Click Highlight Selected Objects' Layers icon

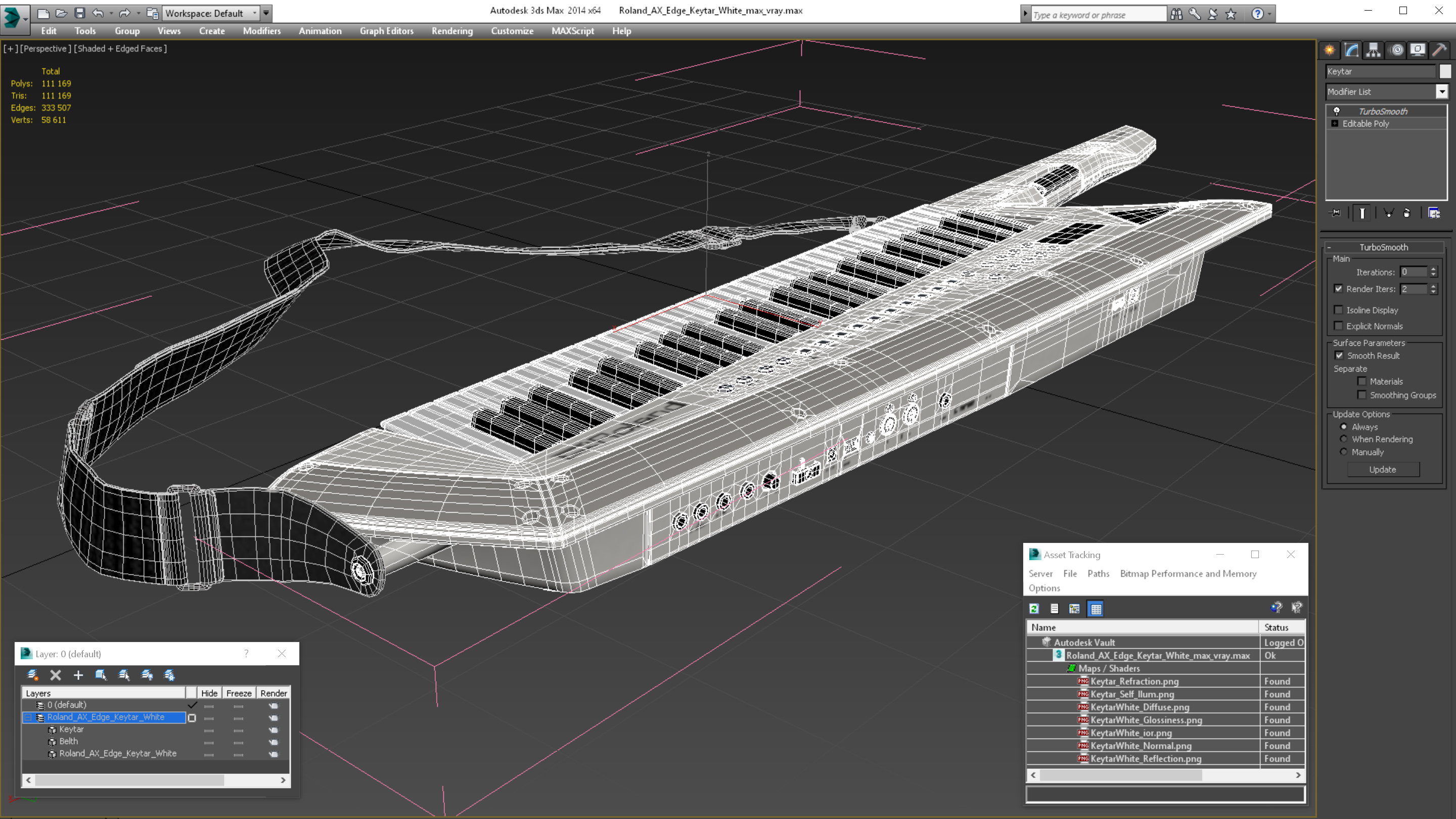(124, 675)
